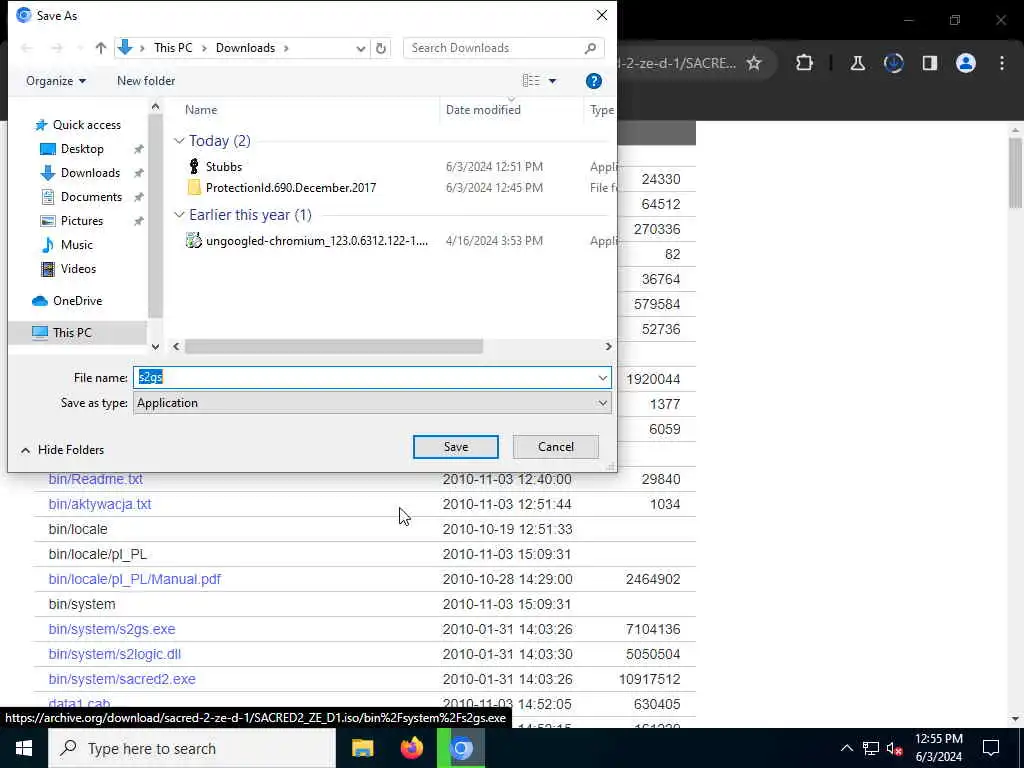Open network status tray icon
Image resolution: width=1024 pixels, height=768 pixels.
pyautogui.click(x=871, y=748)
